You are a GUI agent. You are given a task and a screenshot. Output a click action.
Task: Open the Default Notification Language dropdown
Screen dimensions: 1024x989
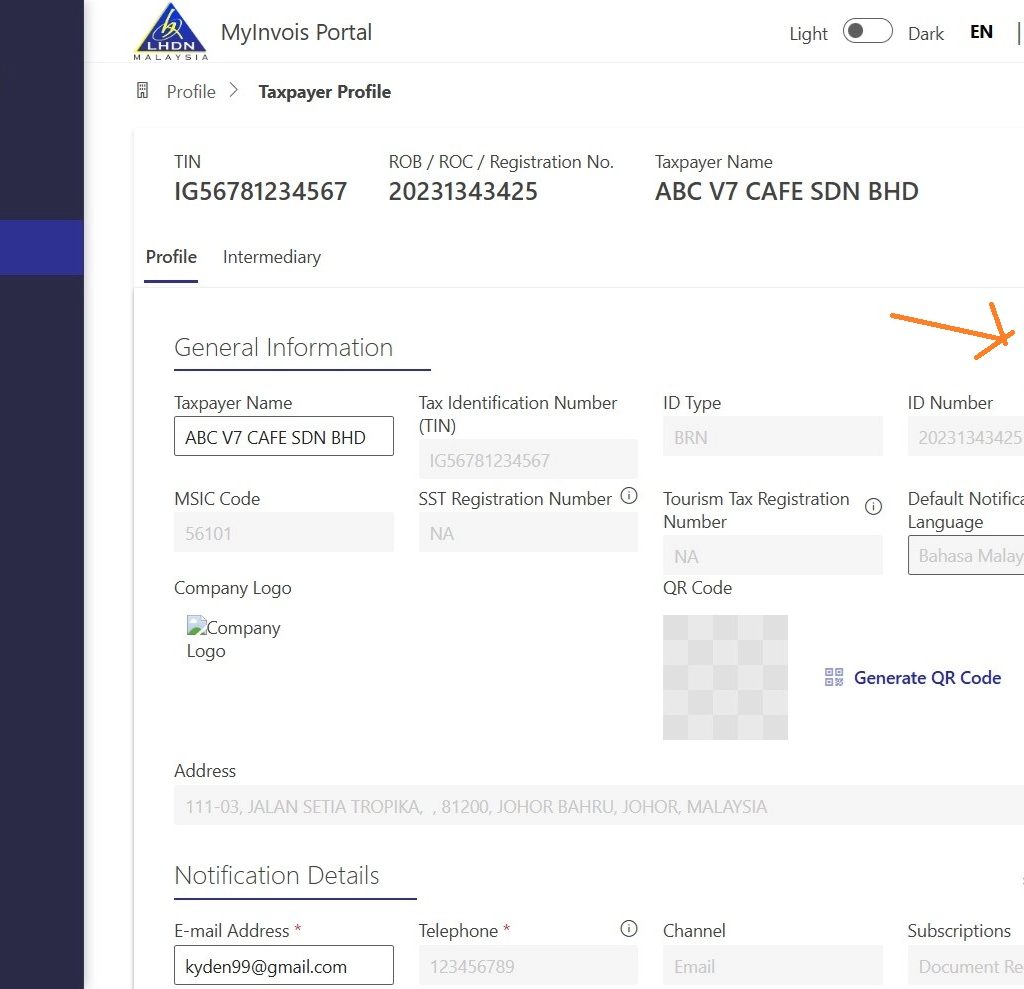coord(966,556)
